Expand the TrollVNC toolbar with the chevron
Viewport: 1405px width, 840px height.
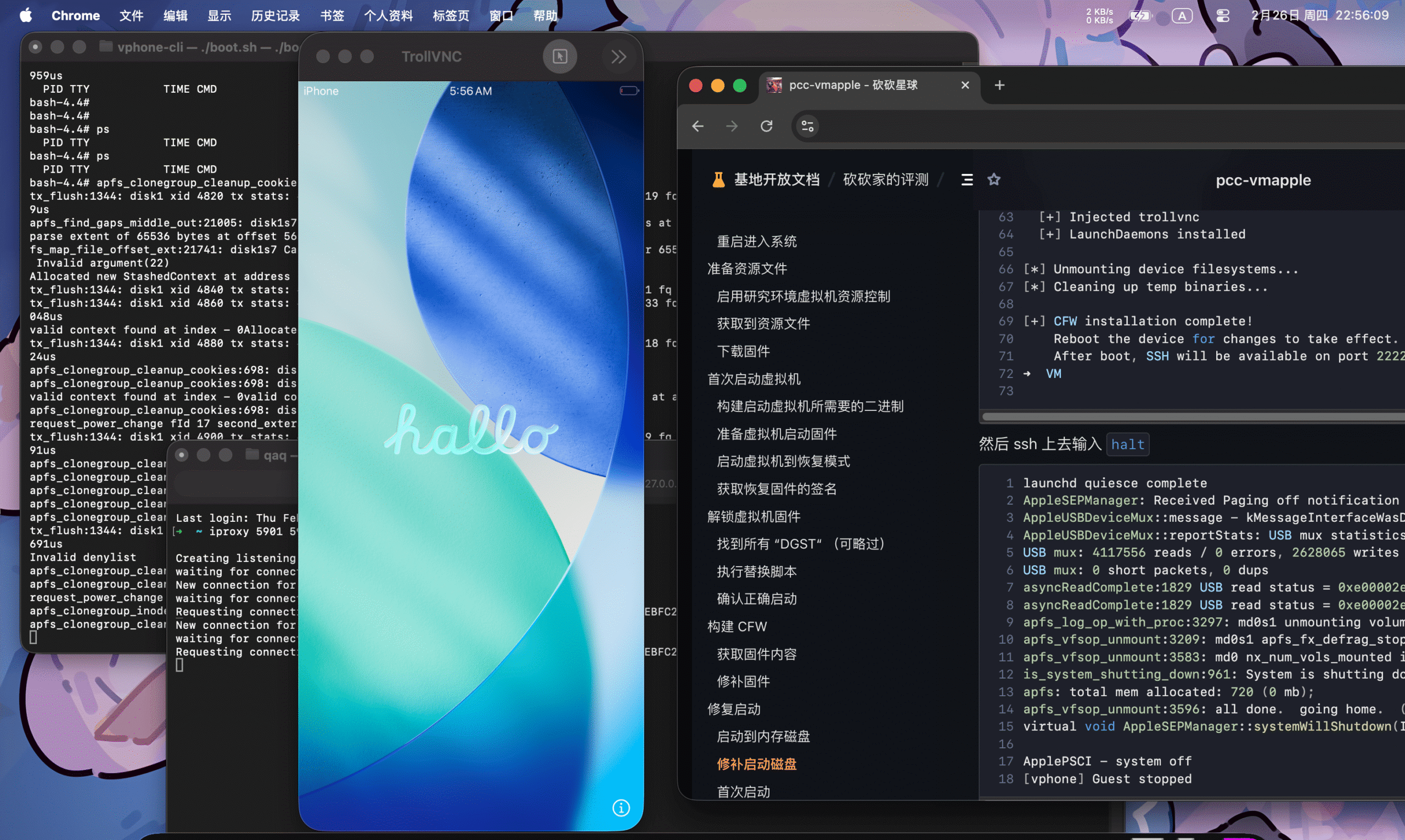tap(619, 56)
